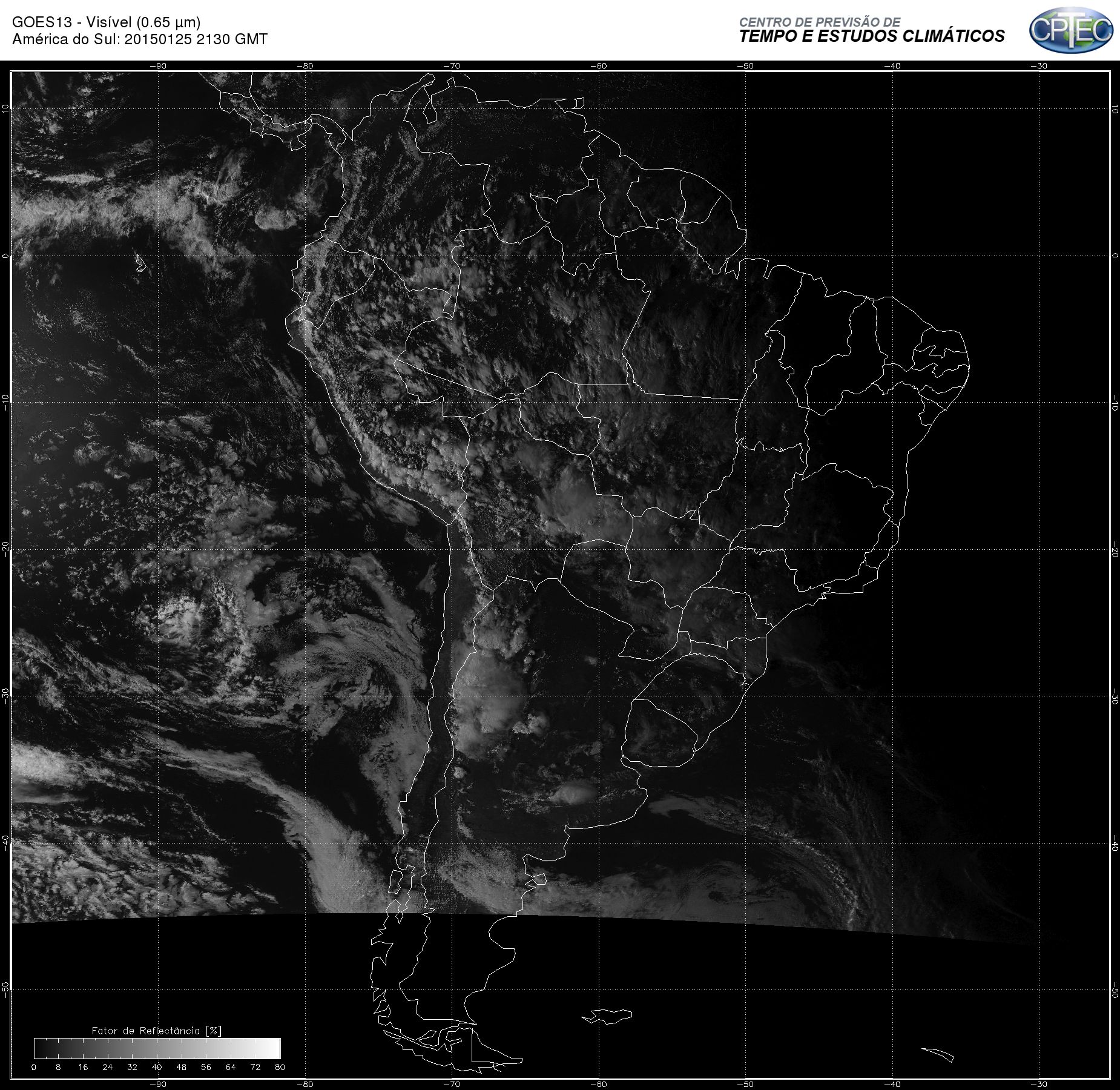The width and height of the screenshot is (1120, 1090).
Task: Click the South Georgia island outline
Action: 938,1055
